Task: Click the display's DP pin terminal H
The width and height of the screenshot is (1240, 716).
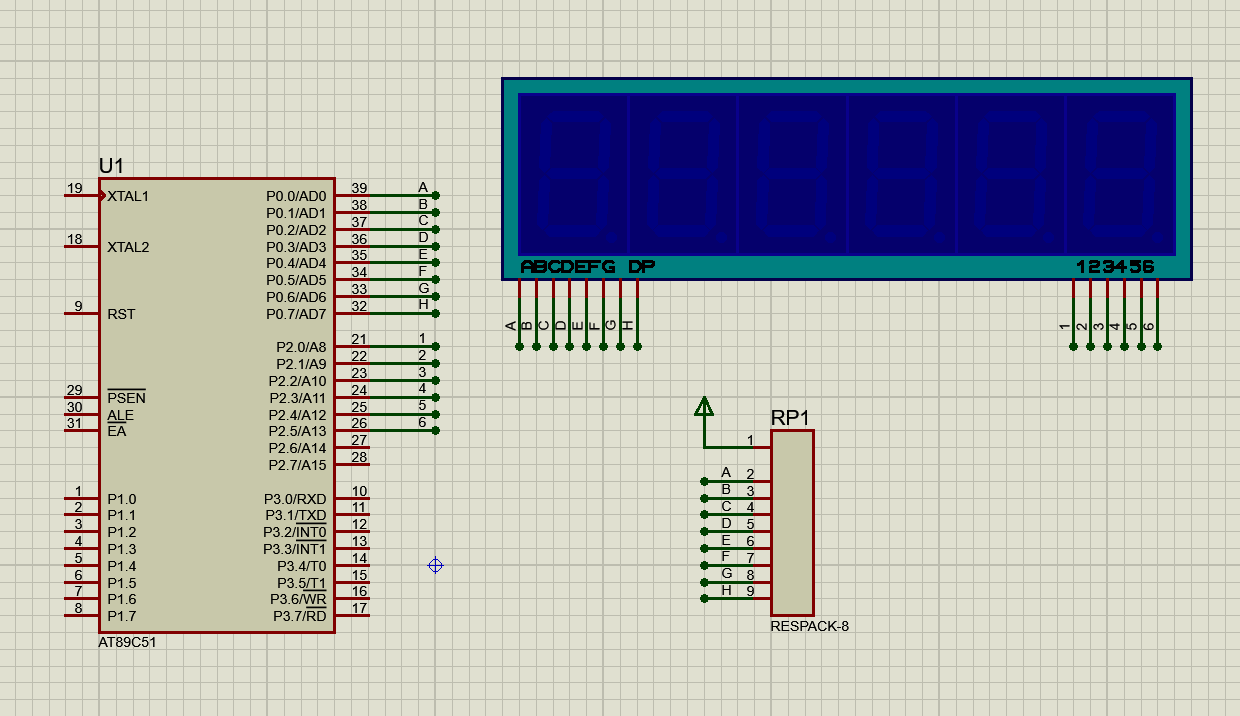Action: click(x=637, y=347)
